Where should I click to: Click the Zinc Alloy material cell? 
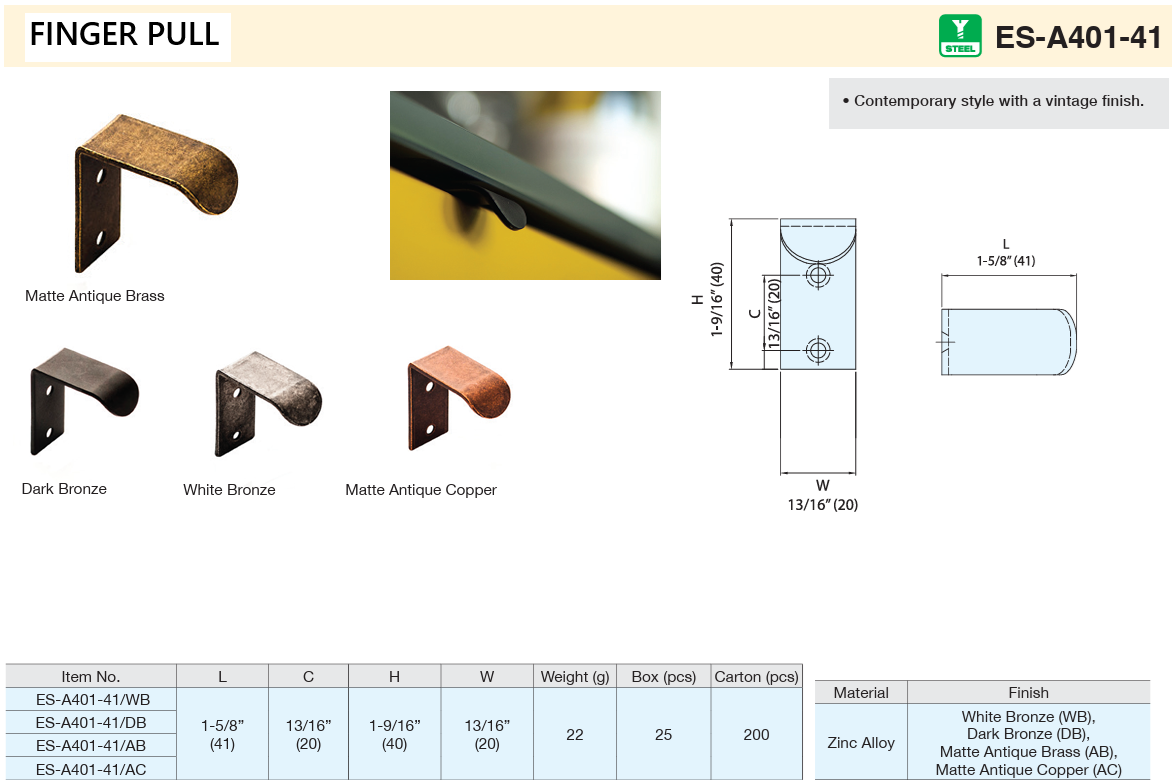861,743
